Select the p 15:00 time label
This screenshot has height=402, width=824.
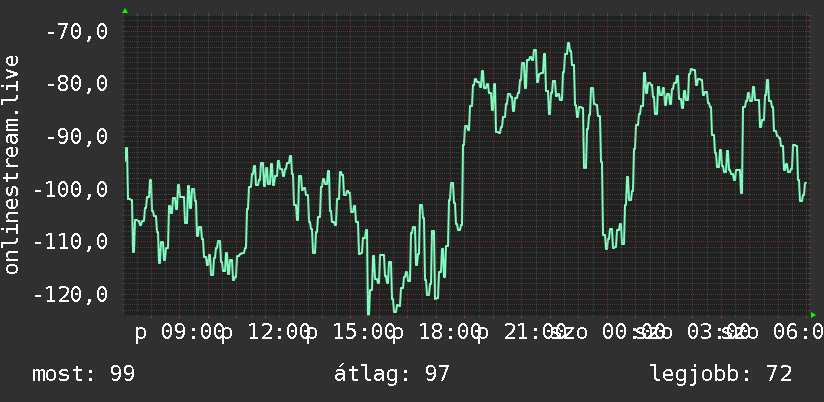[x=352, y=333]
